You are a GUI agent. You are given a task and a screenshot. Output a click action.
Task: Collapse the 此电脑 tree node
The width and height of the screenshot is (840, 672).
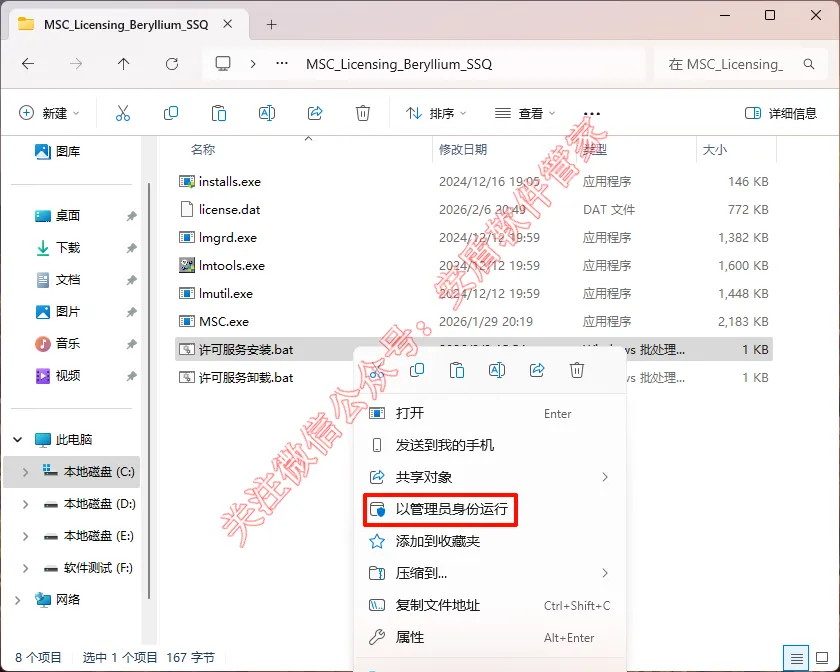(18, 439)
